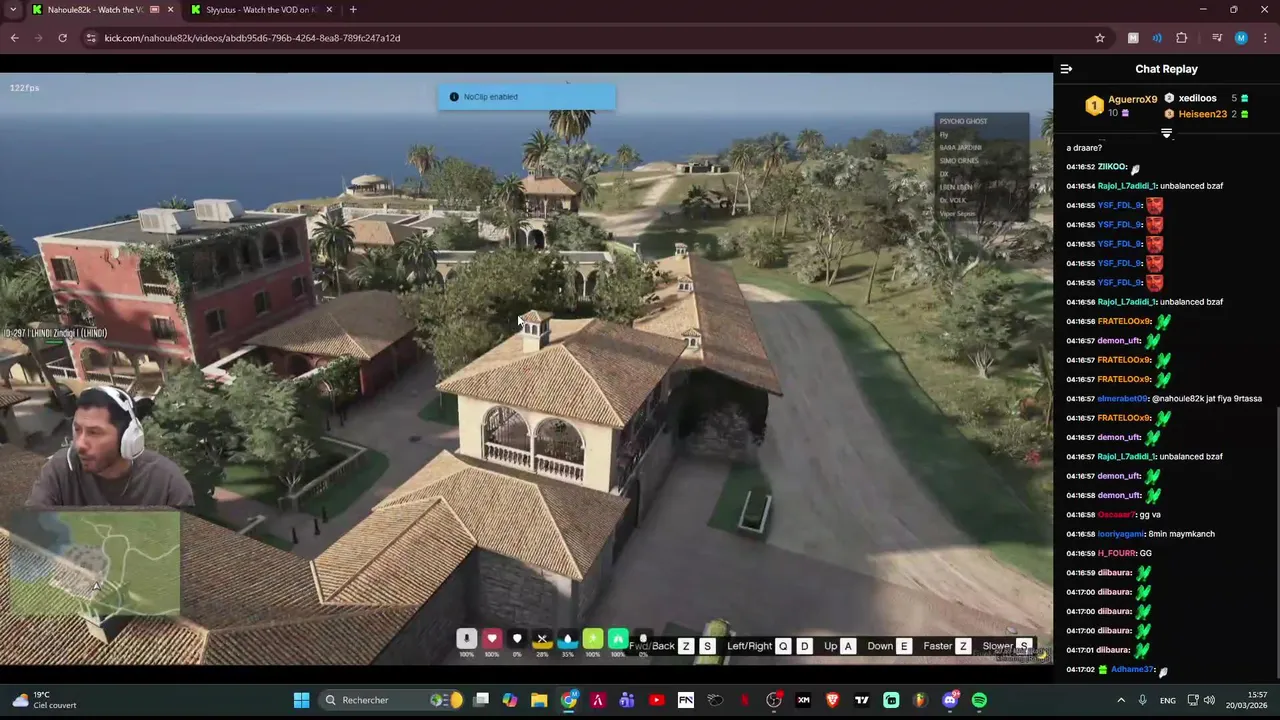
Task: Open the Chrome profile avatar M
Action: click(1241, 38)
